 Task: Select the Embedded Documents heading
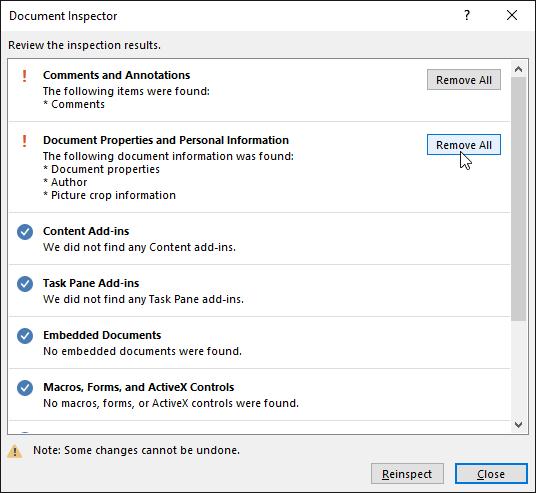pos(102,335)
